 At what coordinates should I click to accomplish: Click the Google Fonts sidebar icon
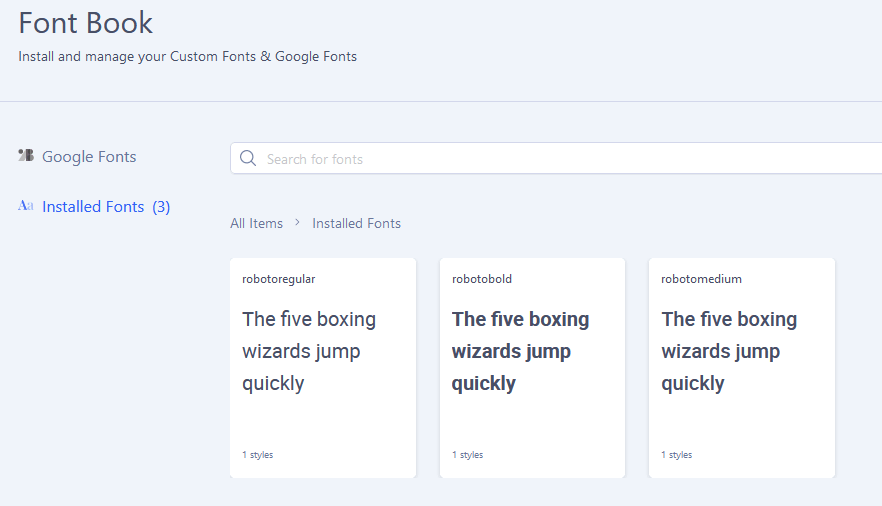(x=26, y=156)
